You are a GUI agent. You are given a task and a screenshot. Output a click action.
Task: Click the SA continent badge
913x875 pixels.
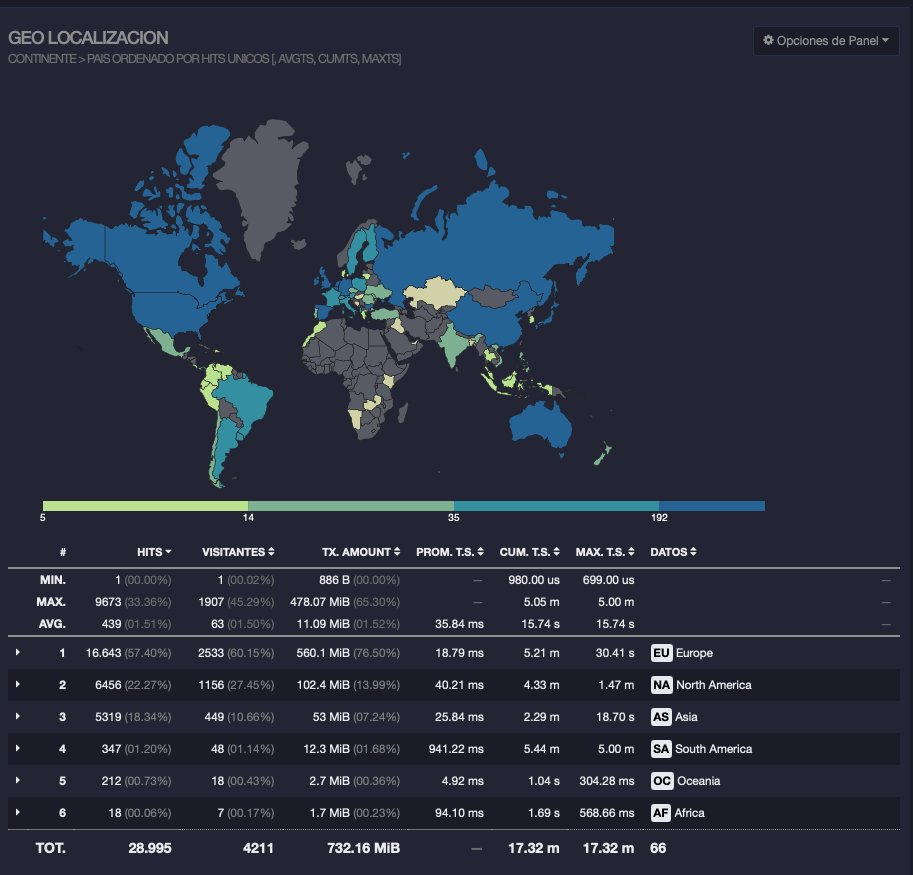pyautogui.click(x=661, y=749)
